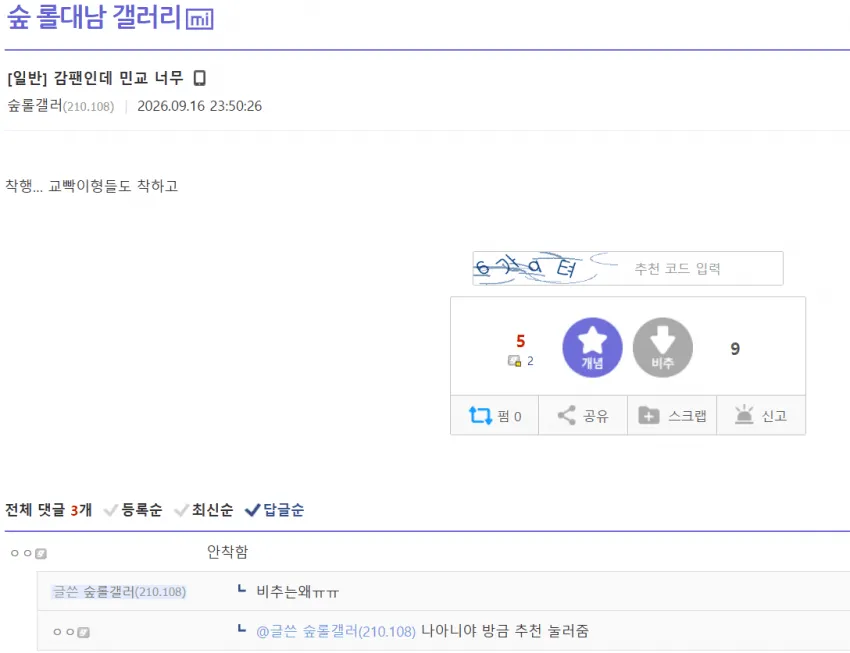Click the comment text 안착함

click(227, 552)
